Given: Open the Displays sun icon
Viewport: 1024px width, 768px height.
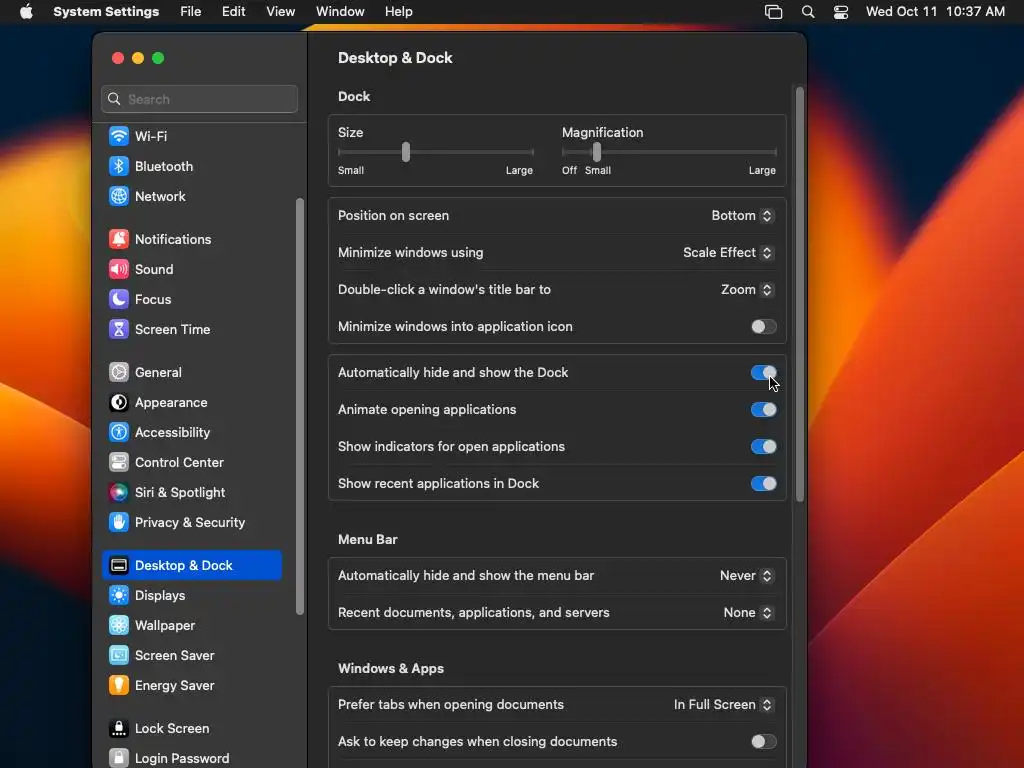Looking at the screenshot, I should click(x=118, y=596).
